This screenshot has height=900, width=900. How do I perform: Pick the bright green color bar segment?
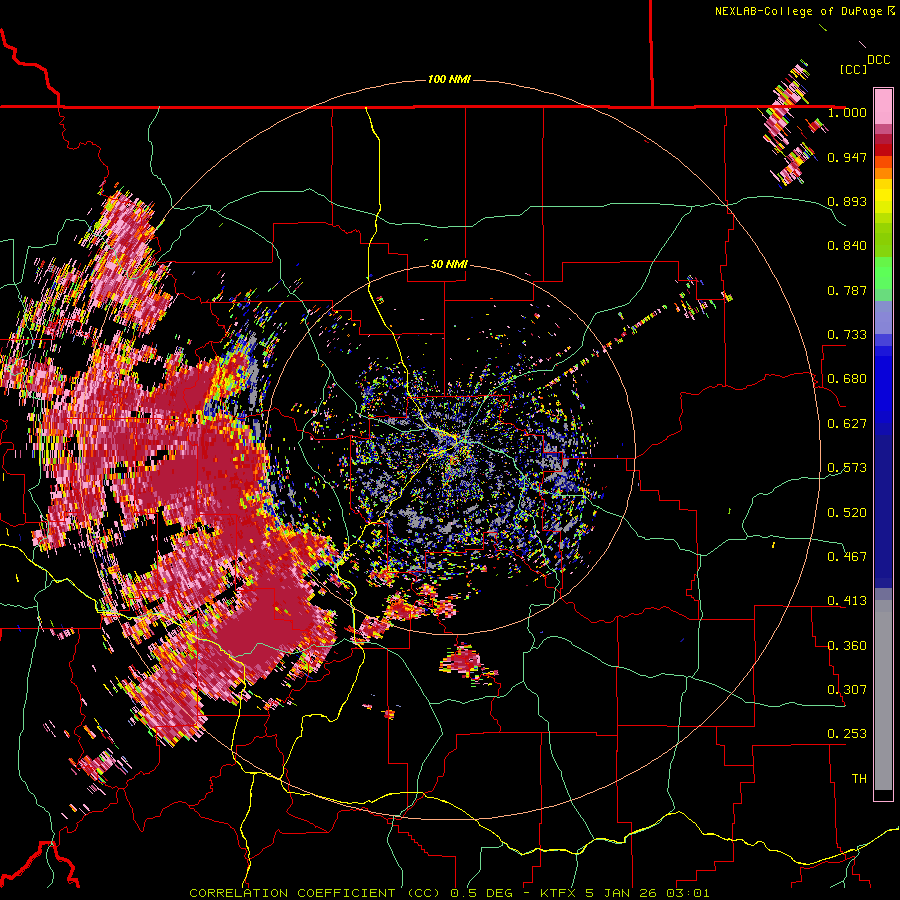(x=883, y=273)
